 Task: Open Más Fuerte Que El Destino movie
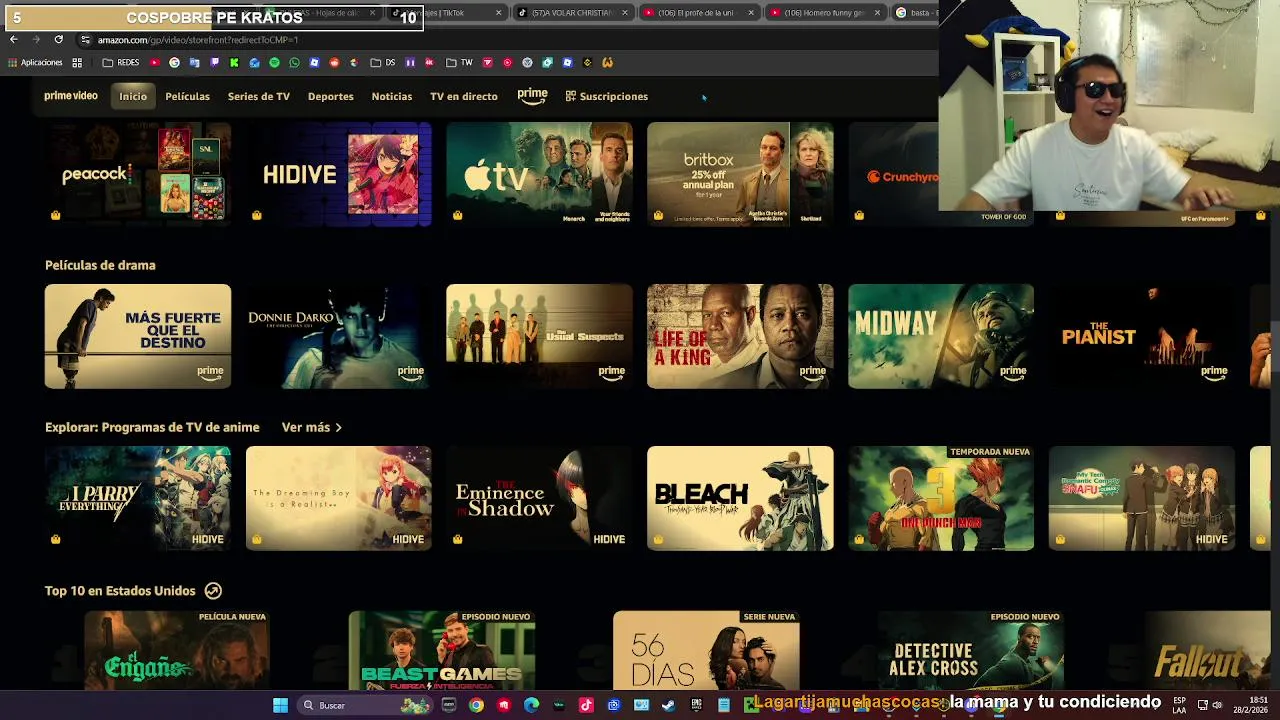coord(138,336)
